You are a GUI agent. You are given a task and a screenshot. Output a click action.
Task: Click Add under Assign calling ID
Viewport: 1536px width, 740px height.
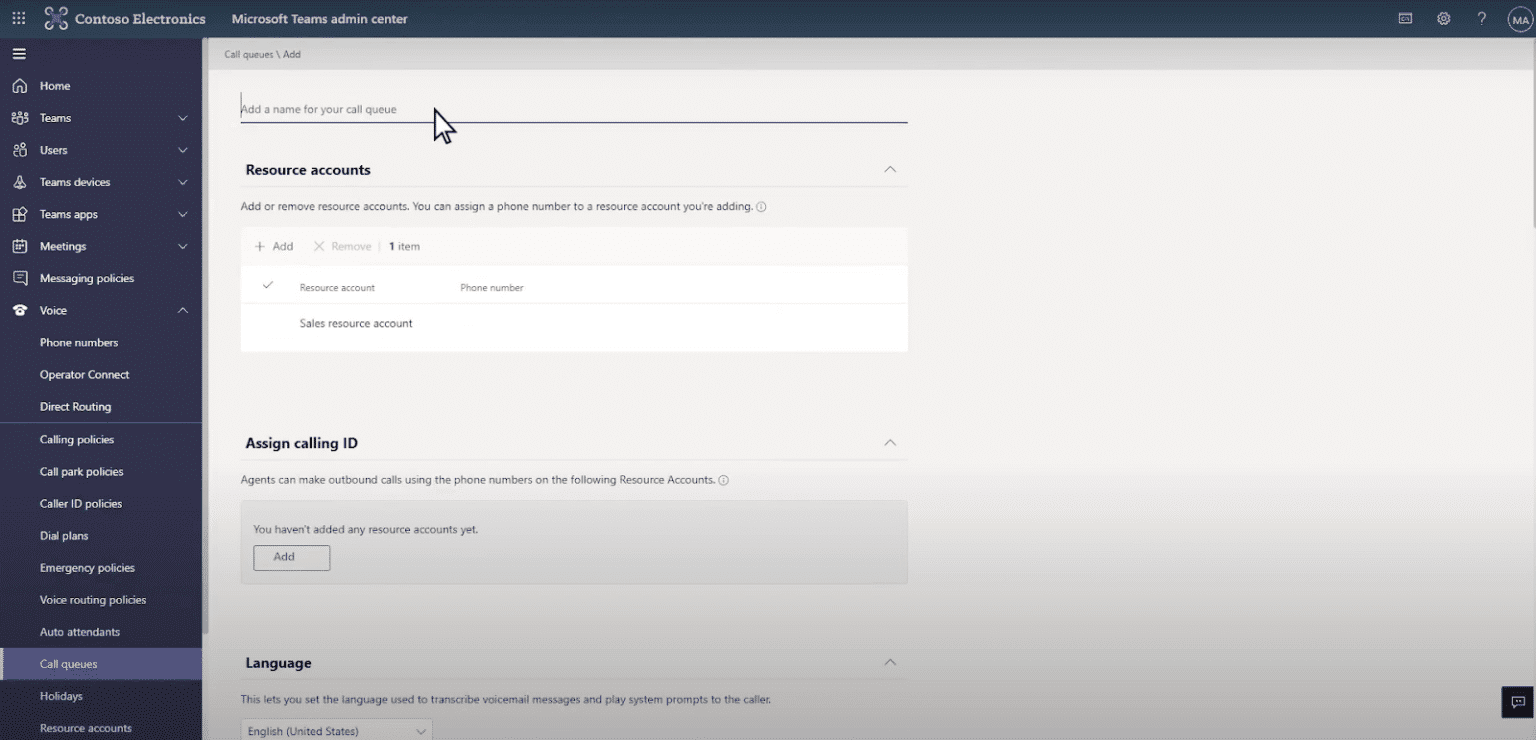290,557
